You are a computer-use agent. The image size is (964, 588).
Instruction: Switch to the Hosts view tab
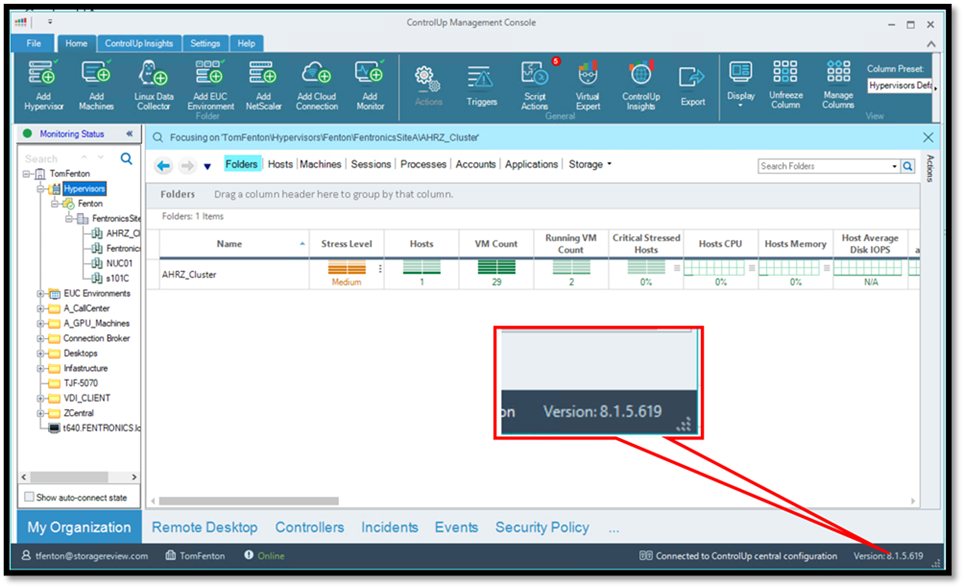(x=280, y=164)
